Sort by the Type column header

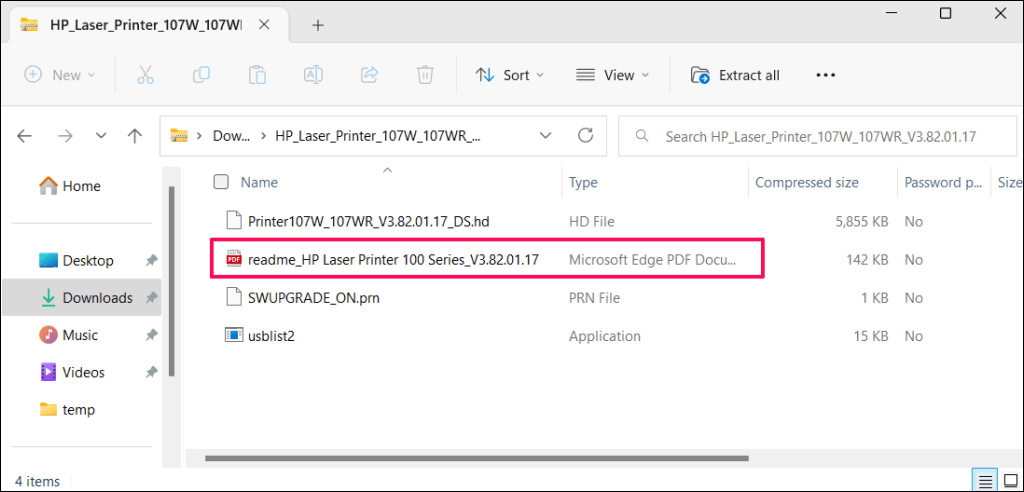point(583,182)
